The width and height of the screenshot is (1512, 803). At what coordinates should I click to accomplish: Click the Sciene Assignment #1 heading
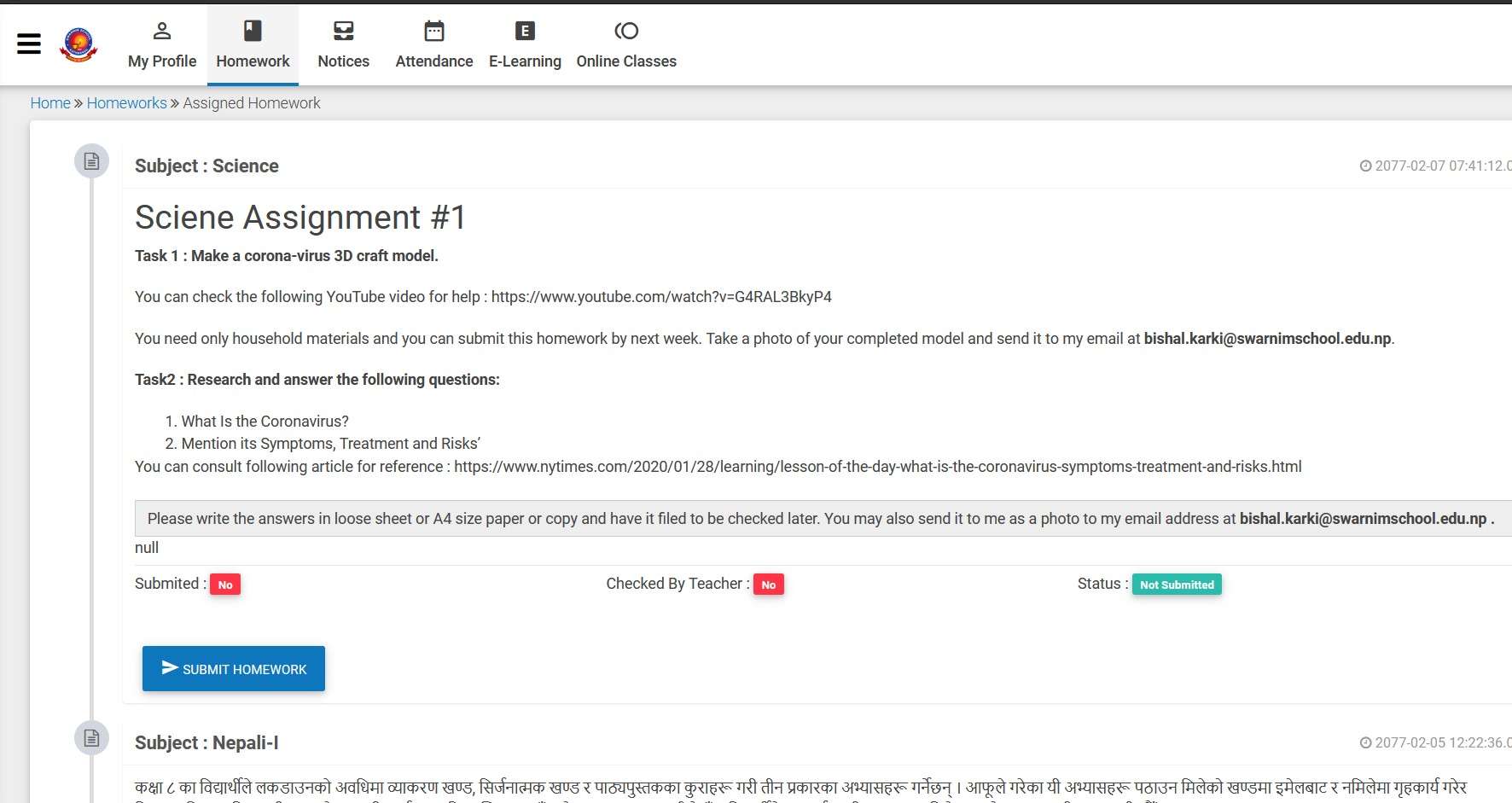[300, 218]
